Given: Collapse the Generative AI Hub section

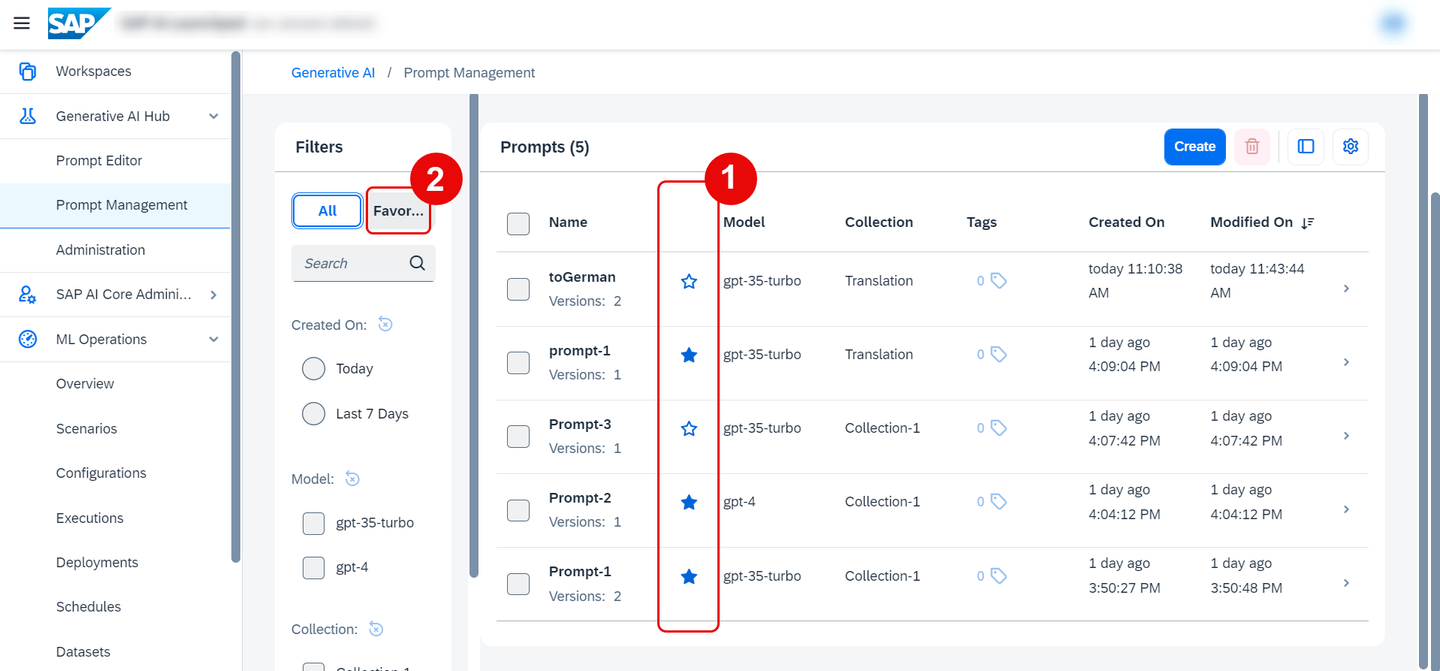Looking at the screenshot, I should [x=213, y=116].
